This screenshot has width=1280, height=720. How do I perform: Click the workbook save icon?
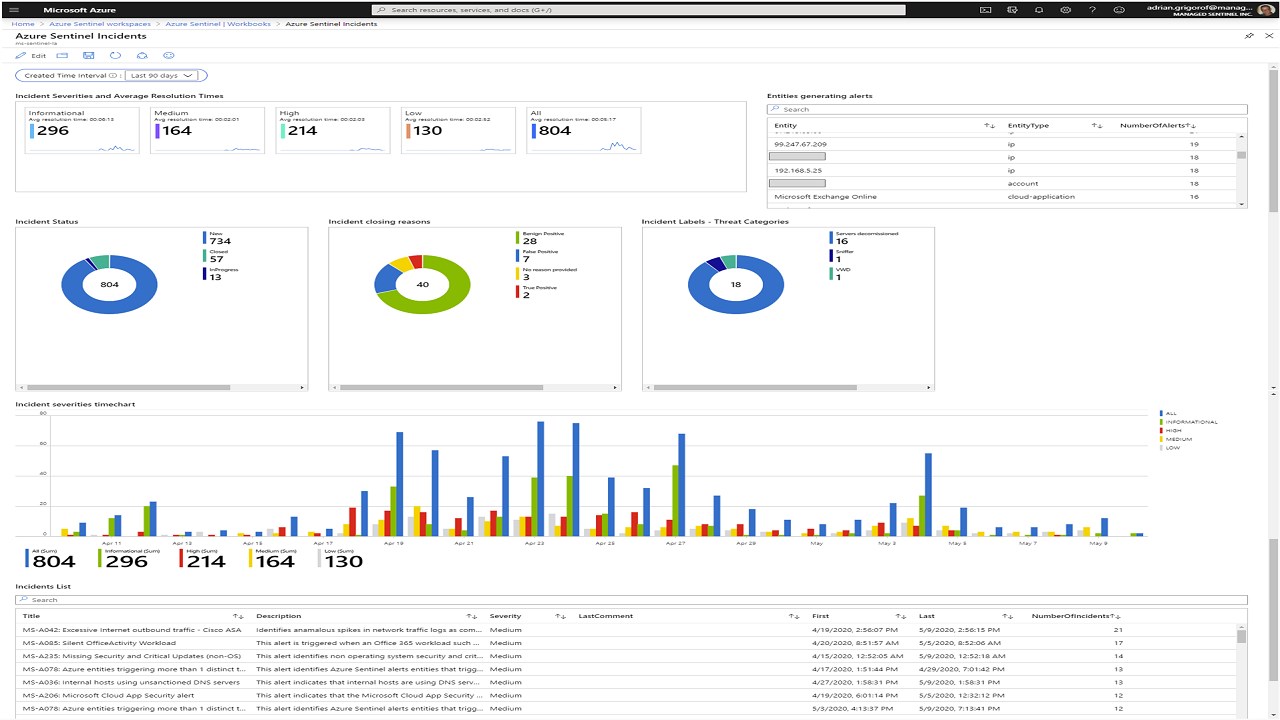89,56
